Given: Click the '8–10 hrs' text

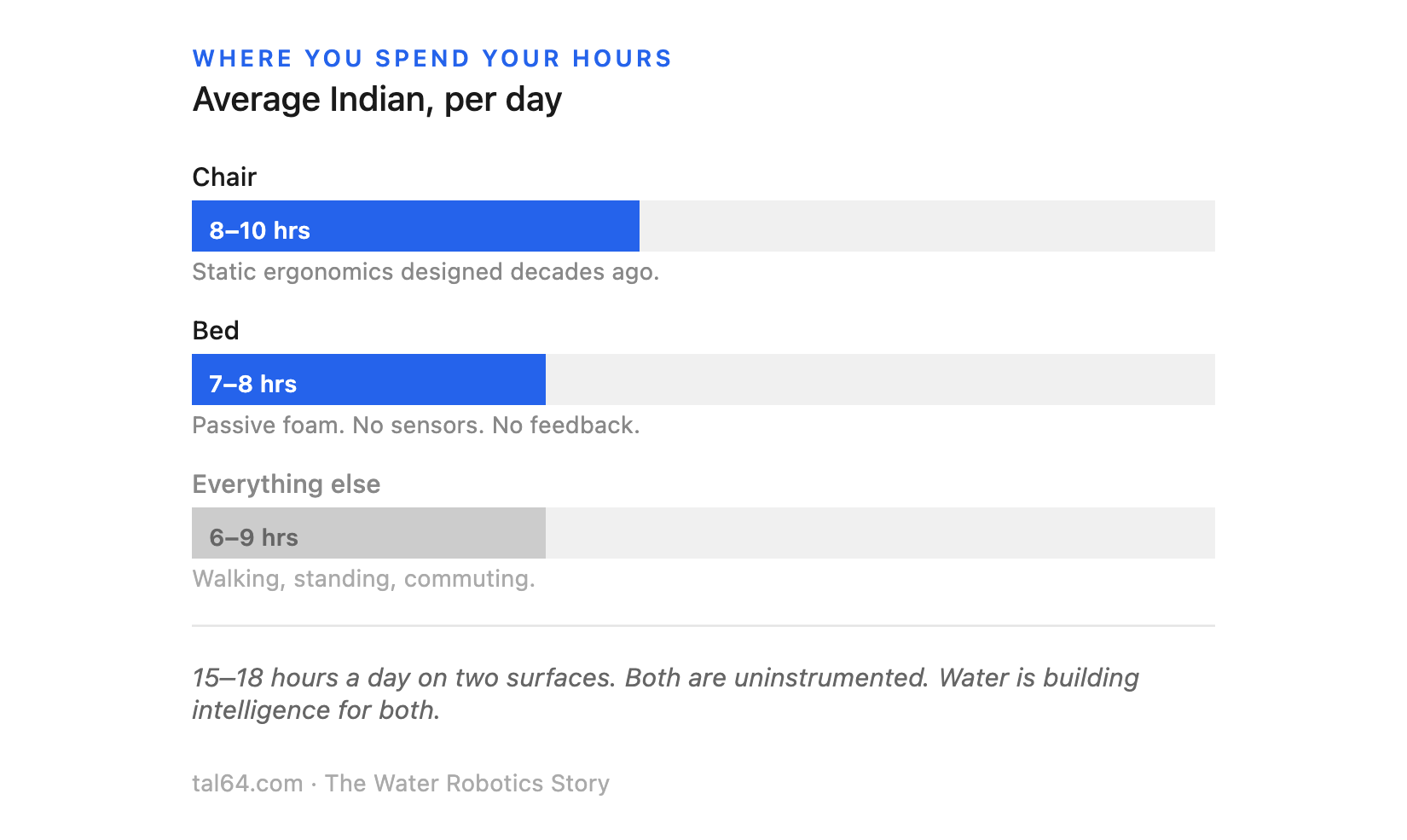Looking at the screenshot, I should [x=260, y=230].
